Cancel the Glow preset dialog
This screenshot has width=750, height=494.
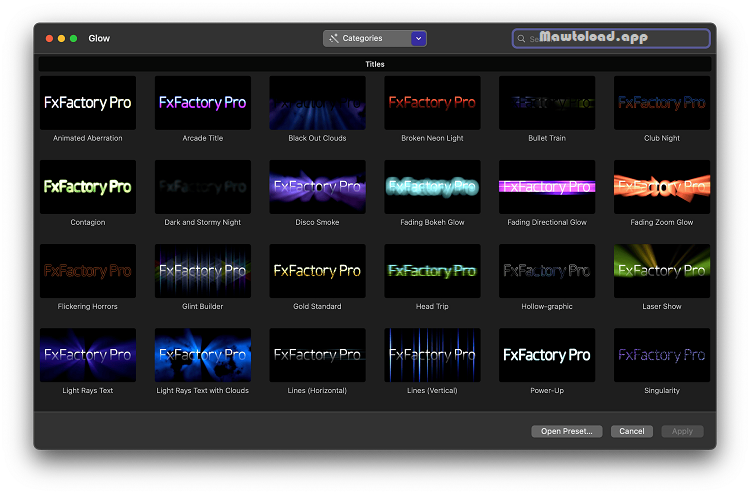[x=632, y=431]
